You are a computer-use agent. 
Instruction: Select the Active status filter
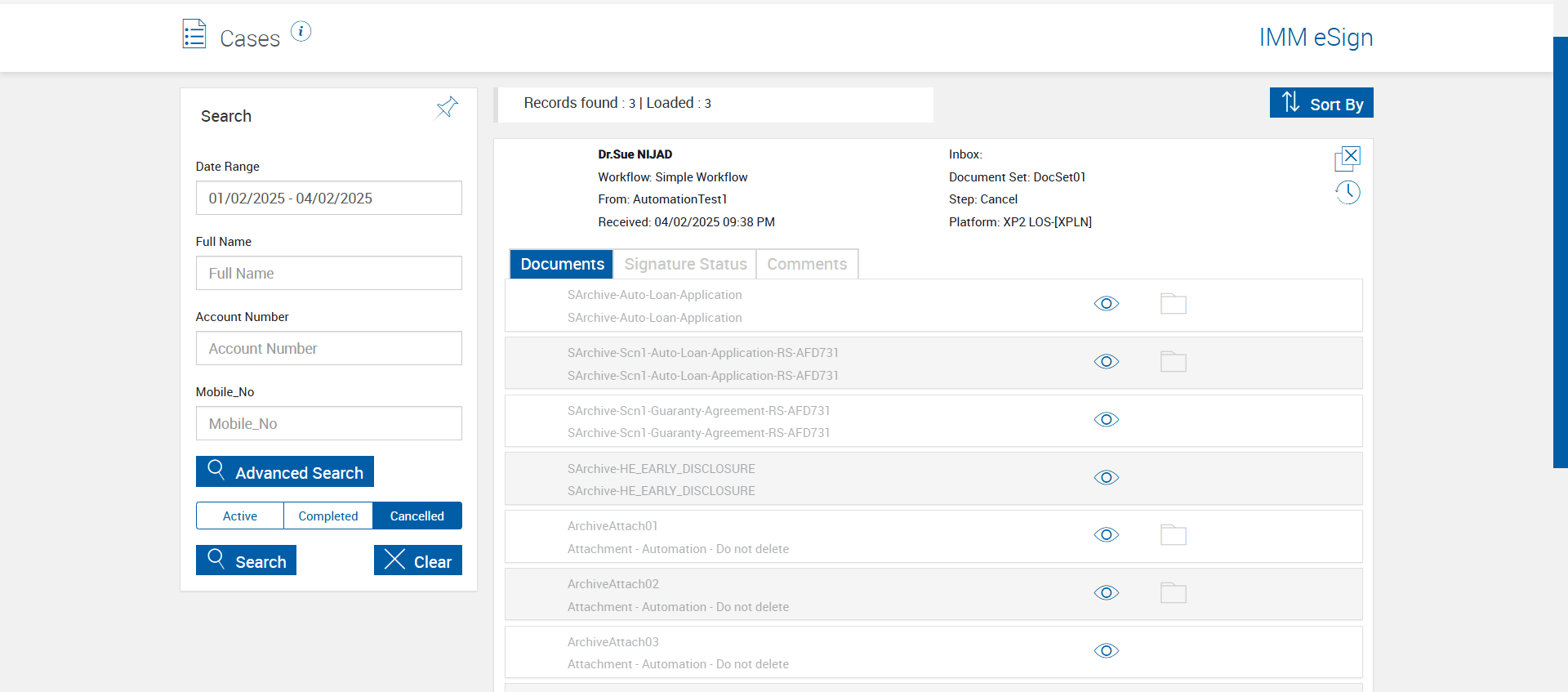[240, 516]
